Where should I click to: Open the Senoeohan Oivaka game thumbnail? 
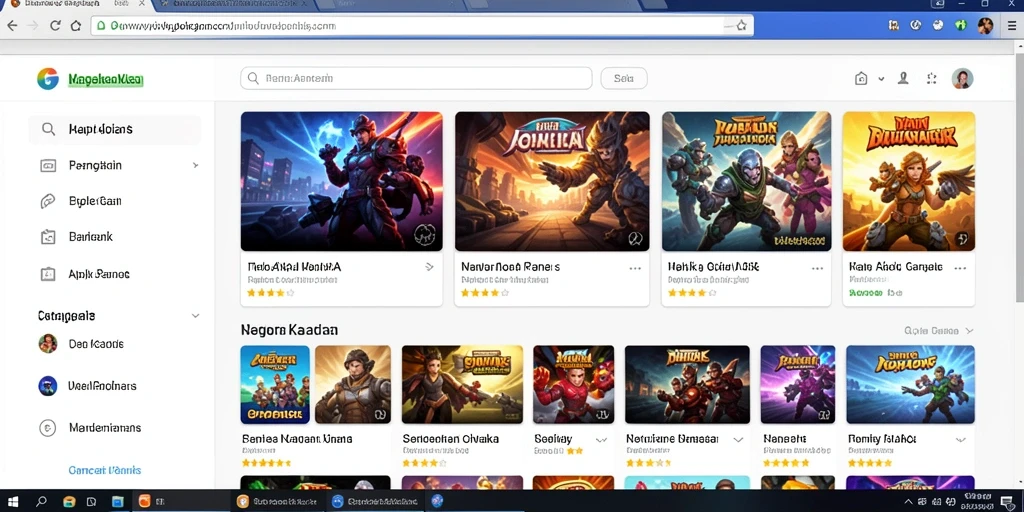tap(462, 385)
